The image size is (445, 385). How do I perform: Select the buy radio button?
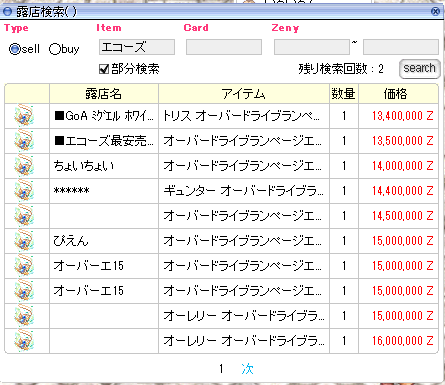(x=55, y=49)
